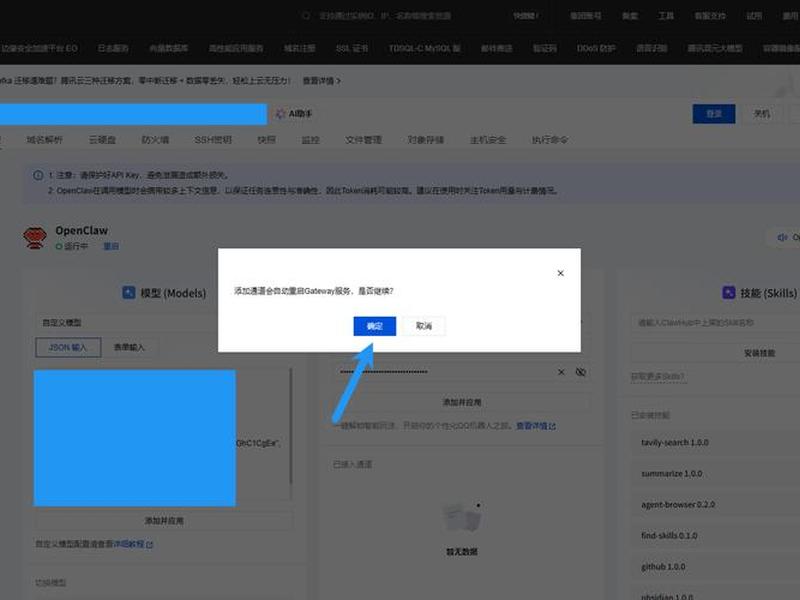Click the 重启 link under OpenClaw
Image resolution: width=800 pixels, height=600 pixels.
click(111, 246)
